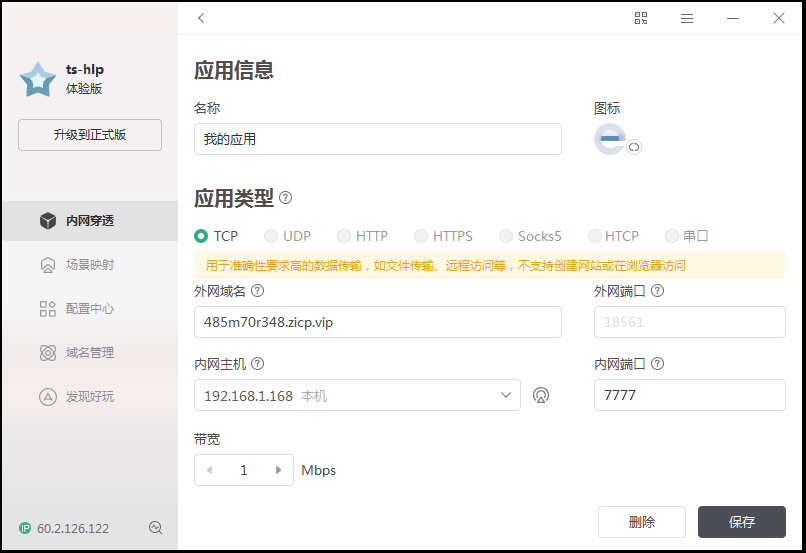Select the HTCP application type
The width and height of the screenshot is (806, 553).
(613, 236)
